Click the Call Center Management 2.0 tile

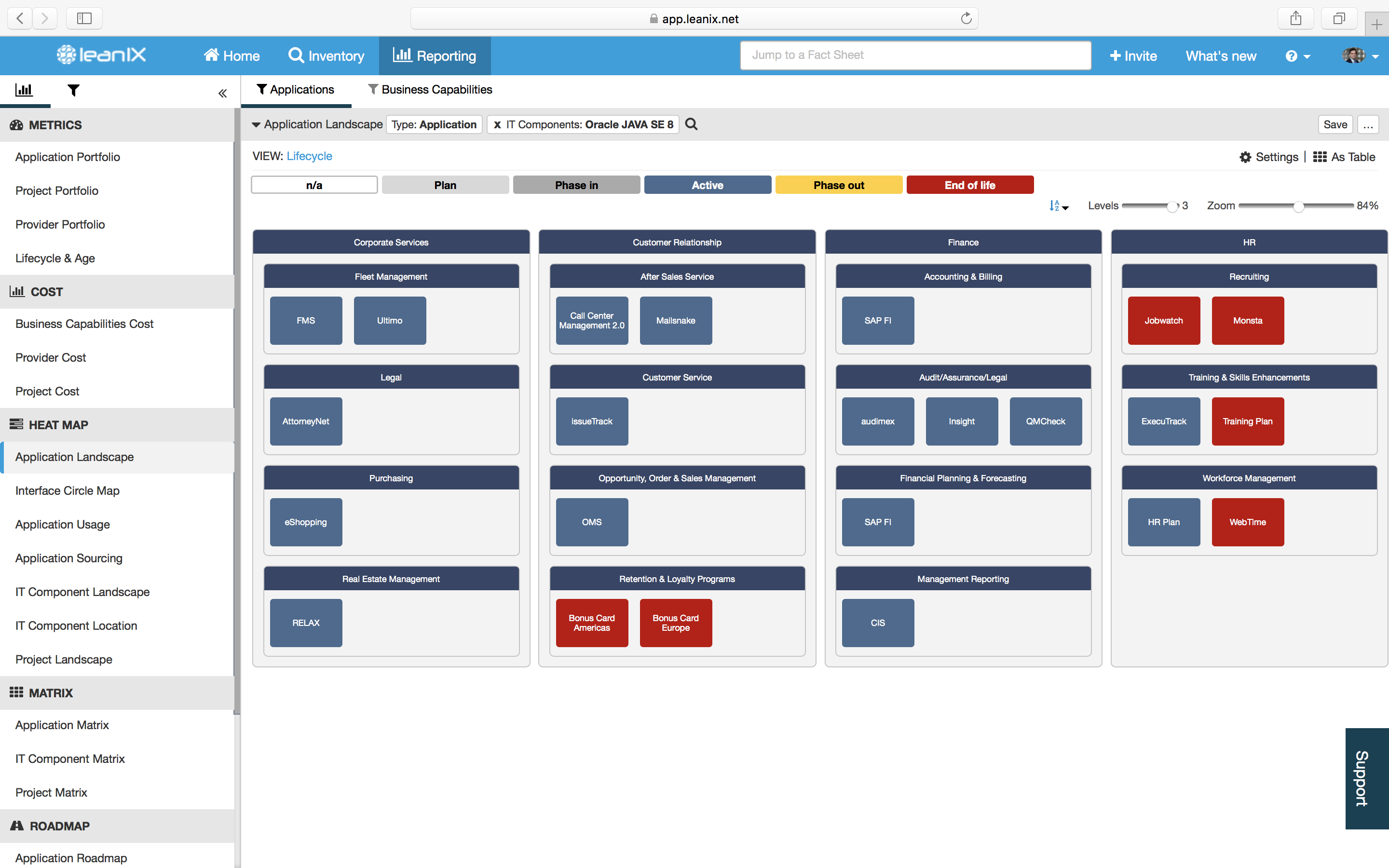(x=592, y=320)
